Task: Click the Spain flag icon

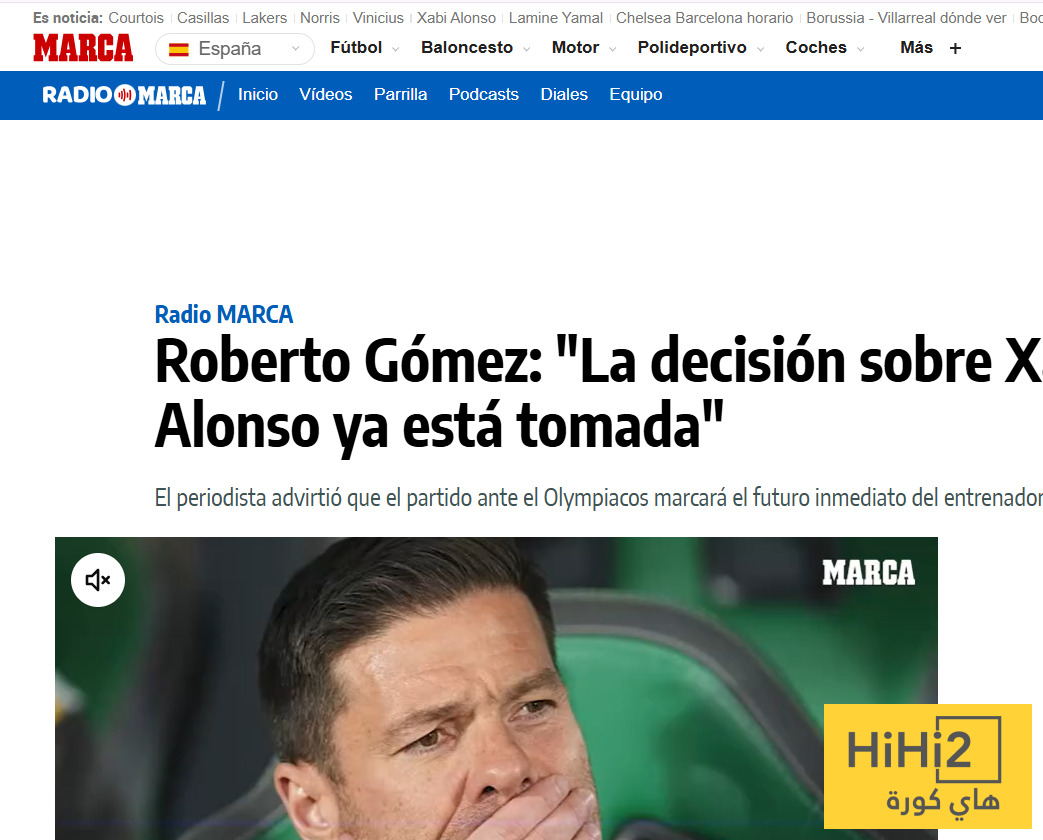Action: pos(179,49)
